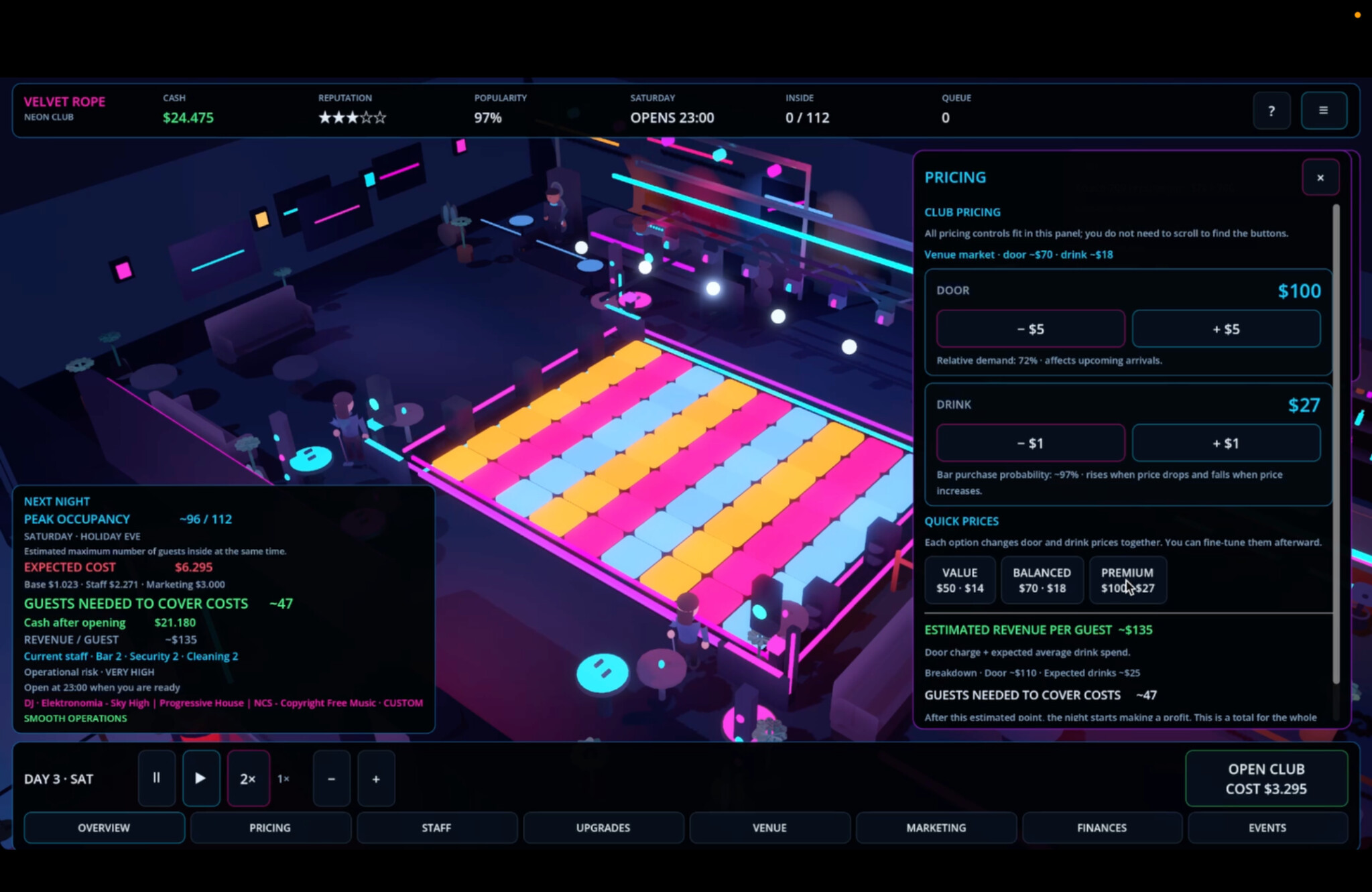Open the Staff tab
Screen dimensions: 1372x892
(436, 828)
